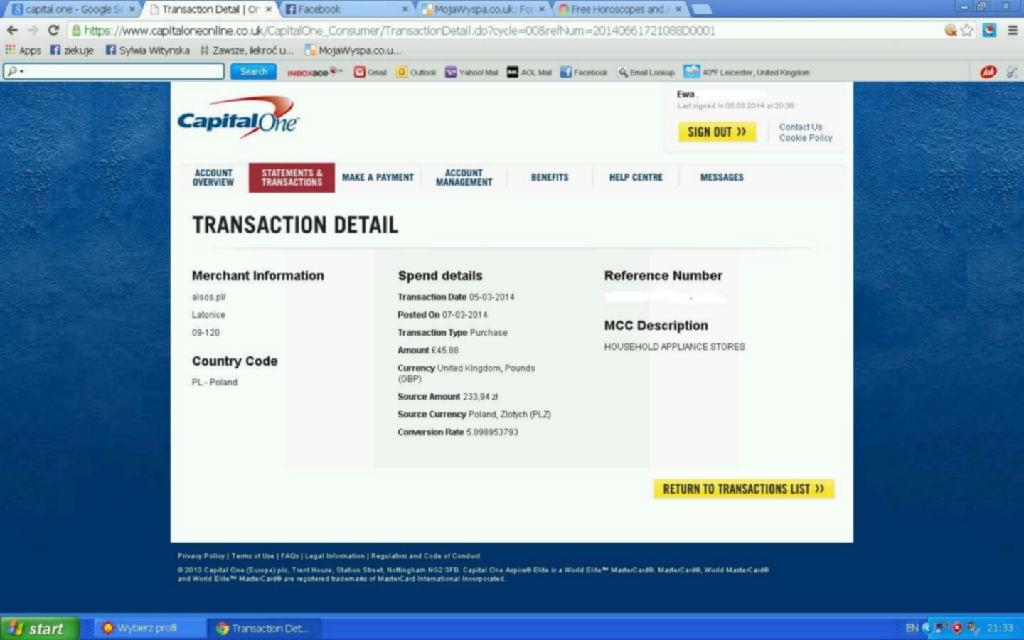
Task: Open the Terms of Use footer link
Action: 253,556
